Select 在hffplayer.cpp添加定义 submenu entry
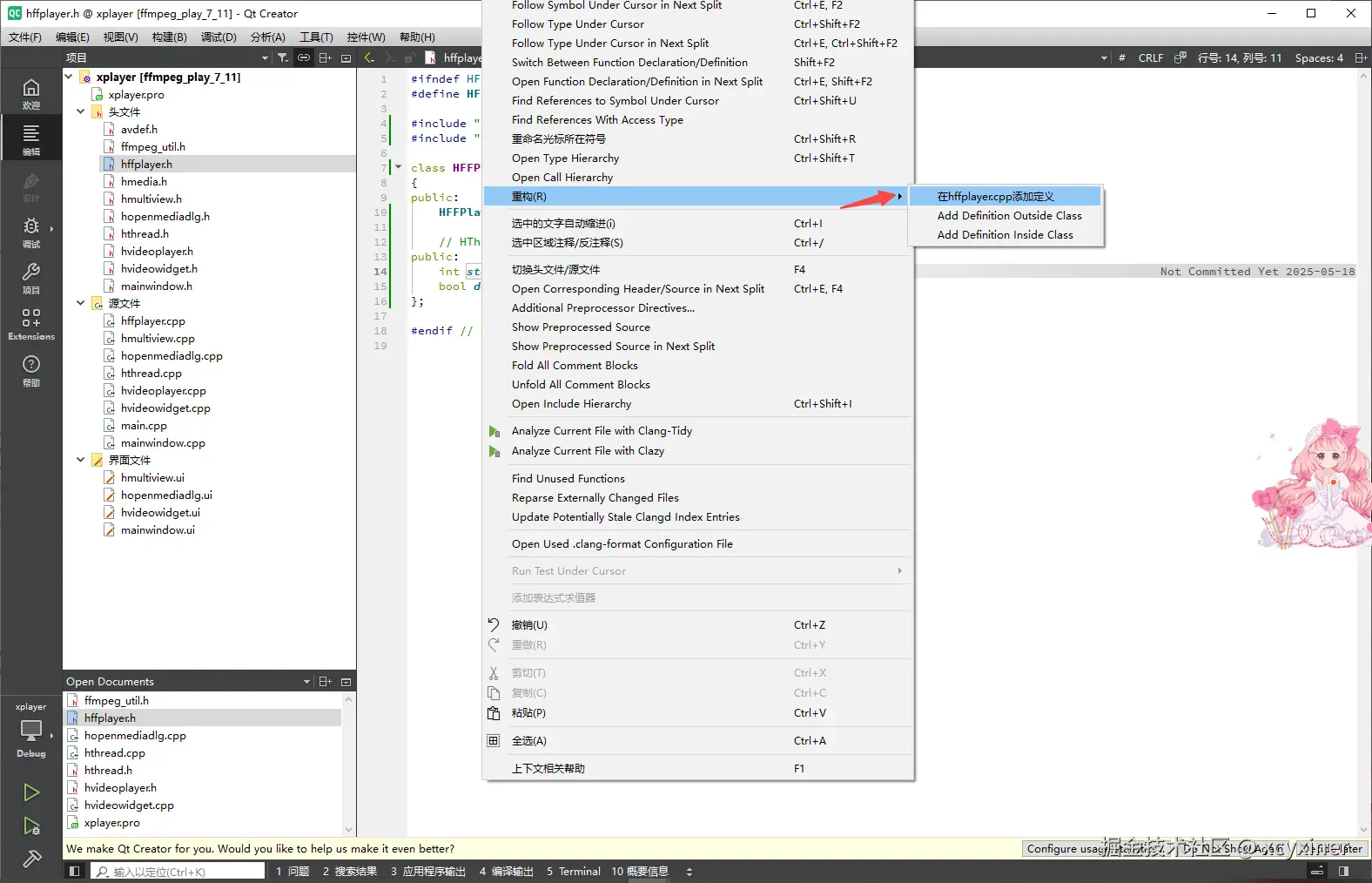 click(1005, 196)
